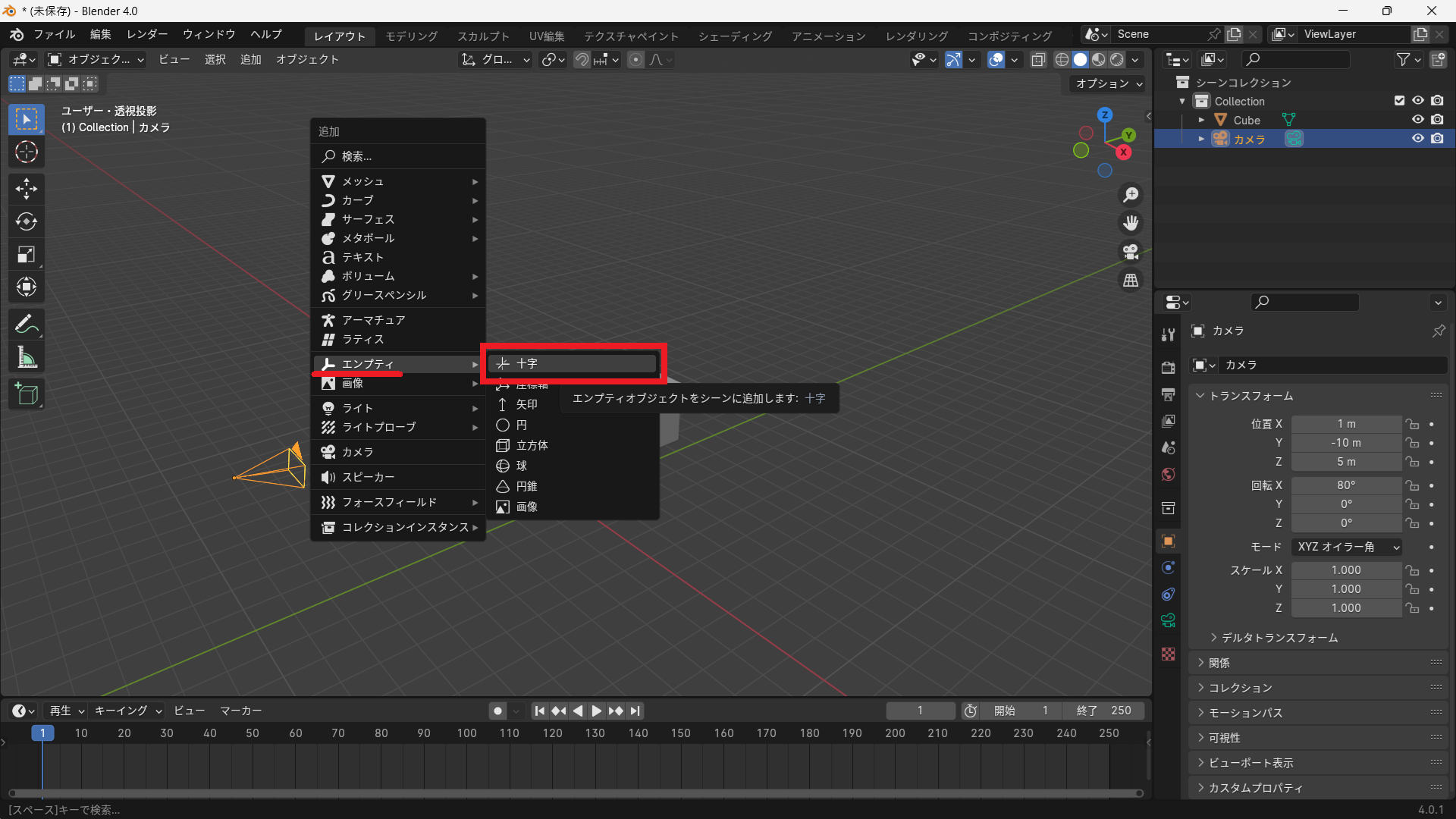This screenshot has height=819, width=1456.
Task: Select the Measure ruler tool
Action: 27,358
